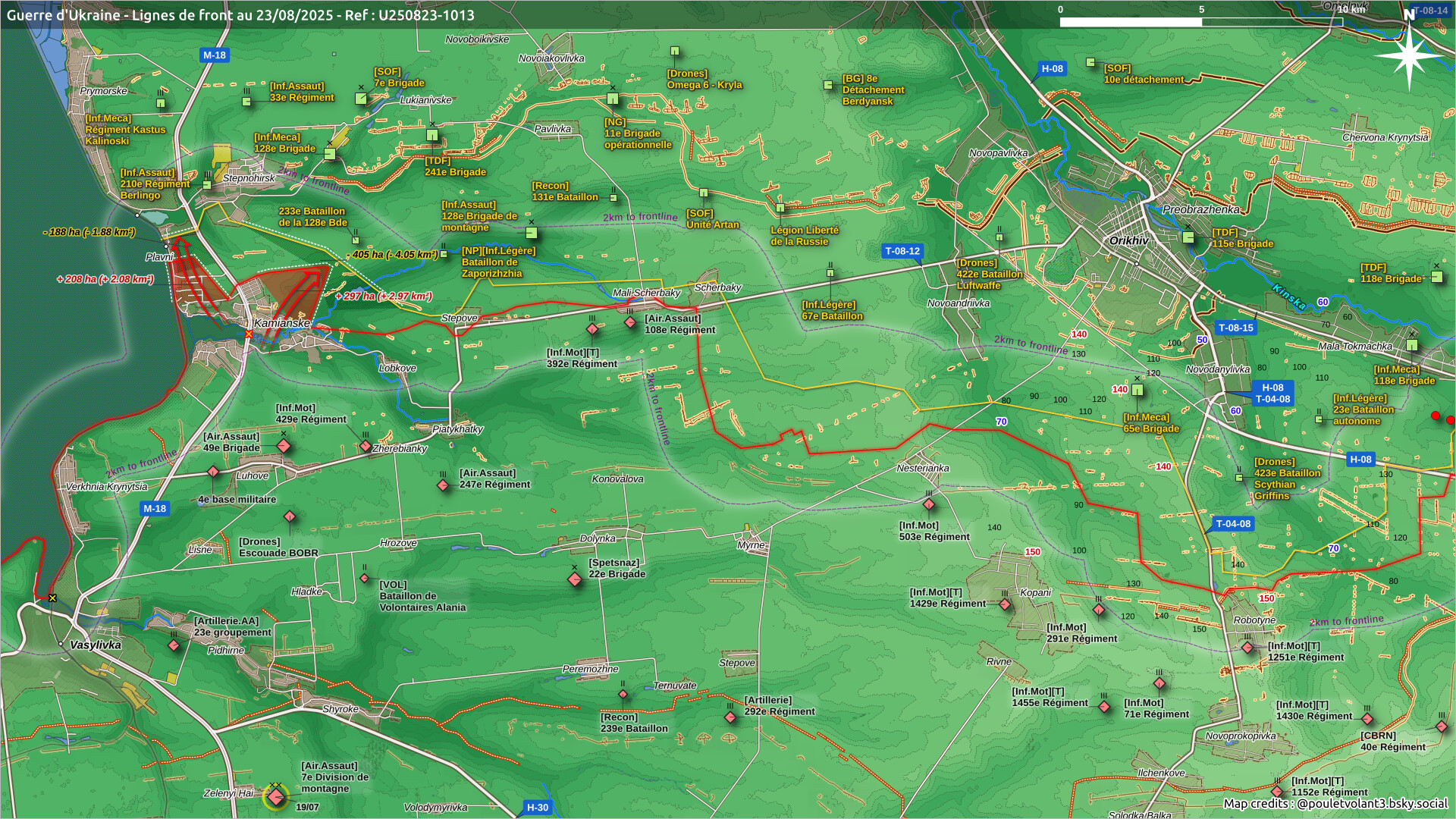The height and width of the screenshot is (819, 1456).
Task: Select the 108e Régiment Air Assault marker
Action: point(630,322)
